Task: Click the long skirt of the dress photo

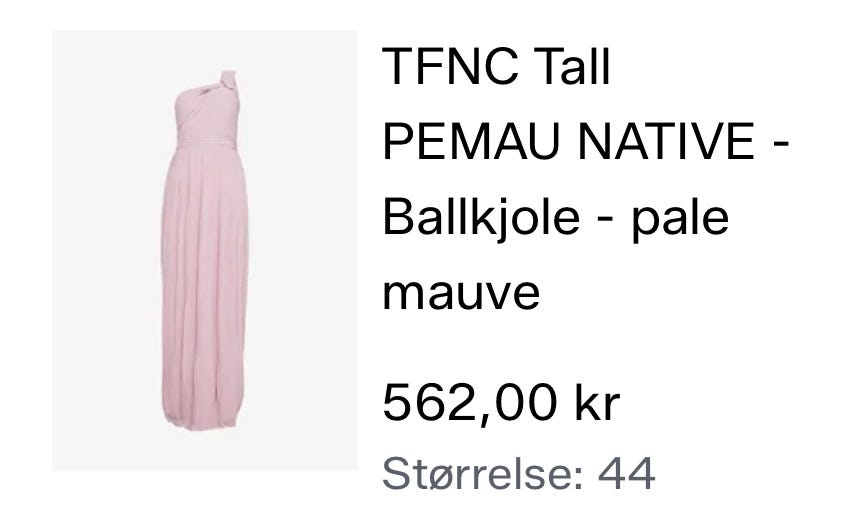Action: pyautogui.click(x=204, y=276)
